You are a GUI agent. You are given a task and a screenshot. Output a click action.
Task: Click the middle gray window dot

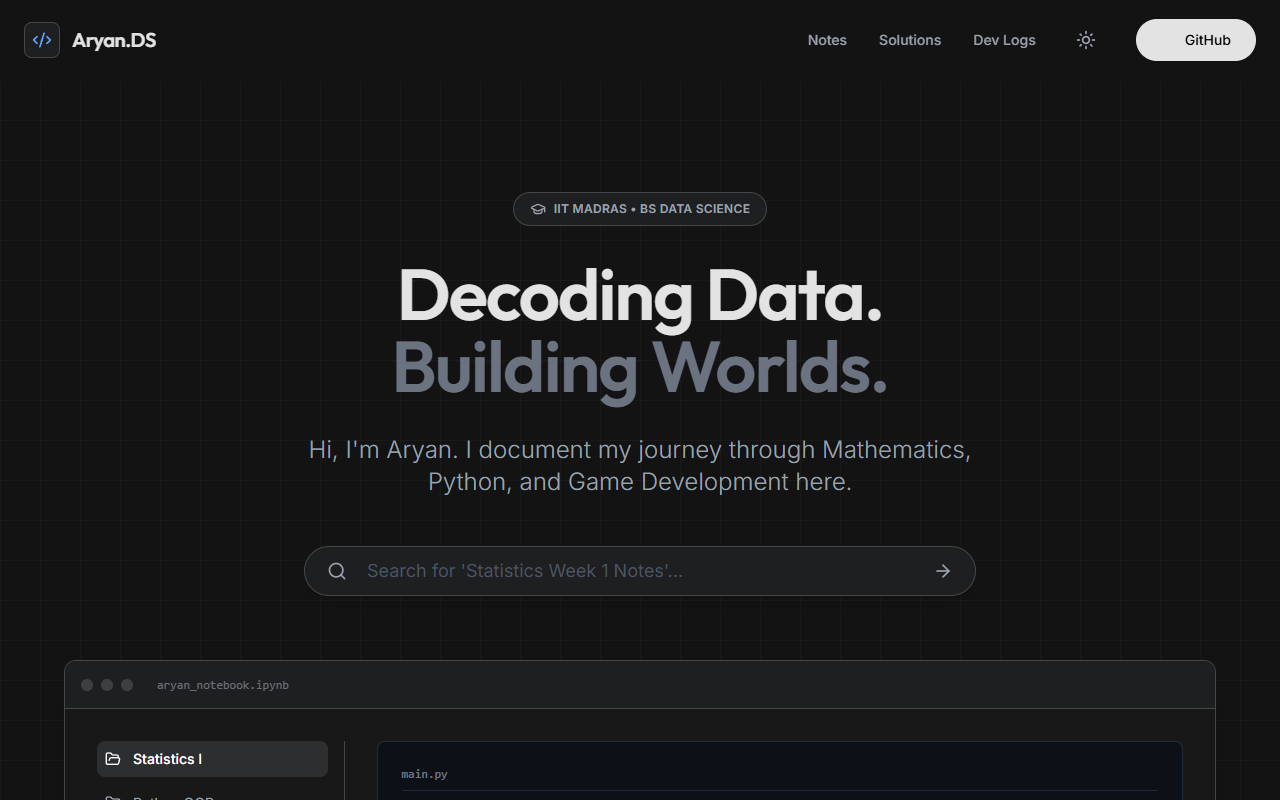tap(107, 685)
